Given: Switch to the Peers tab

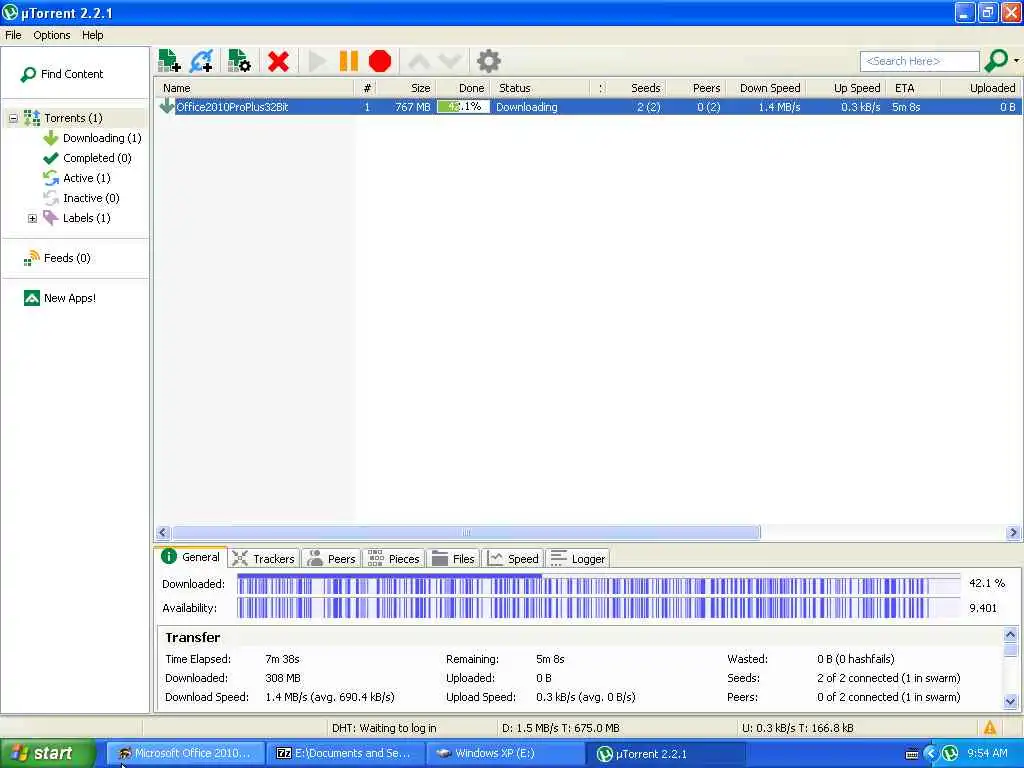Looking at the screenshot, I should 332,559.
